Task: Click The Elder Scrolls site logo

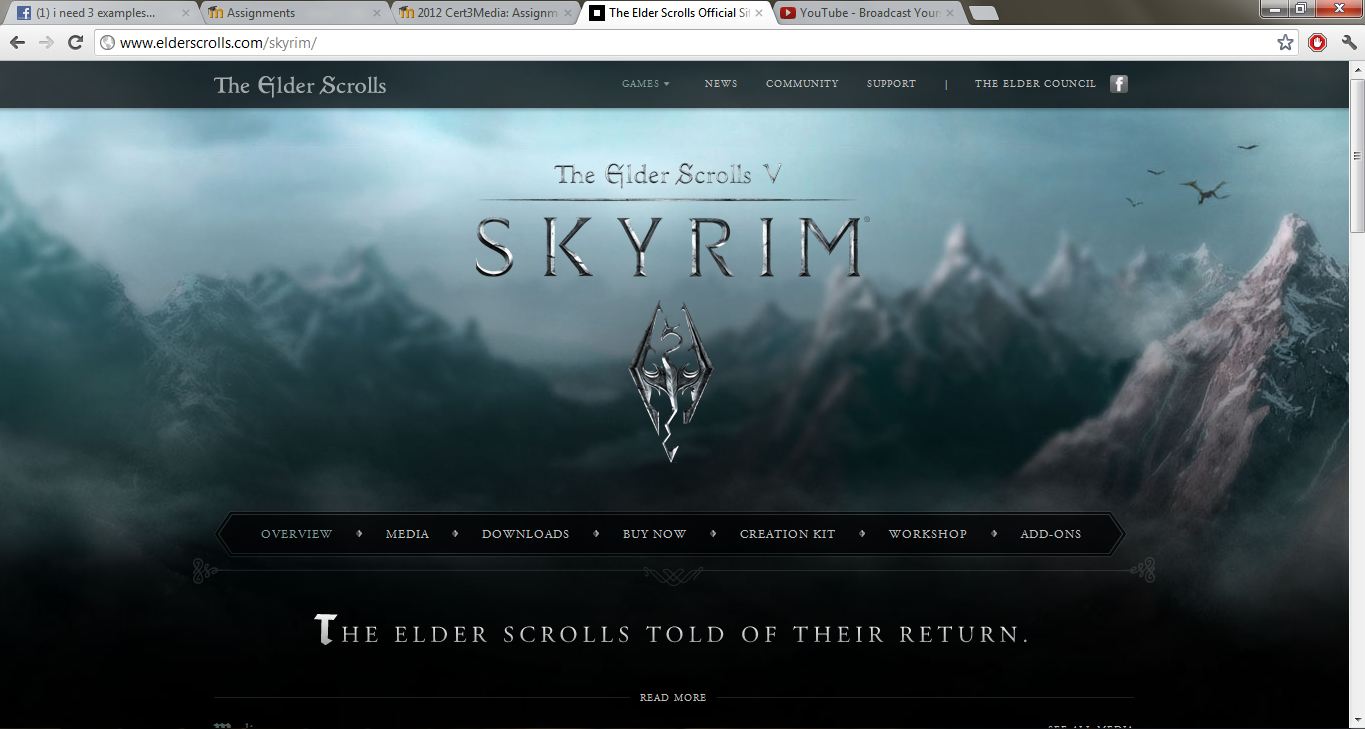Action: point(300,85)
